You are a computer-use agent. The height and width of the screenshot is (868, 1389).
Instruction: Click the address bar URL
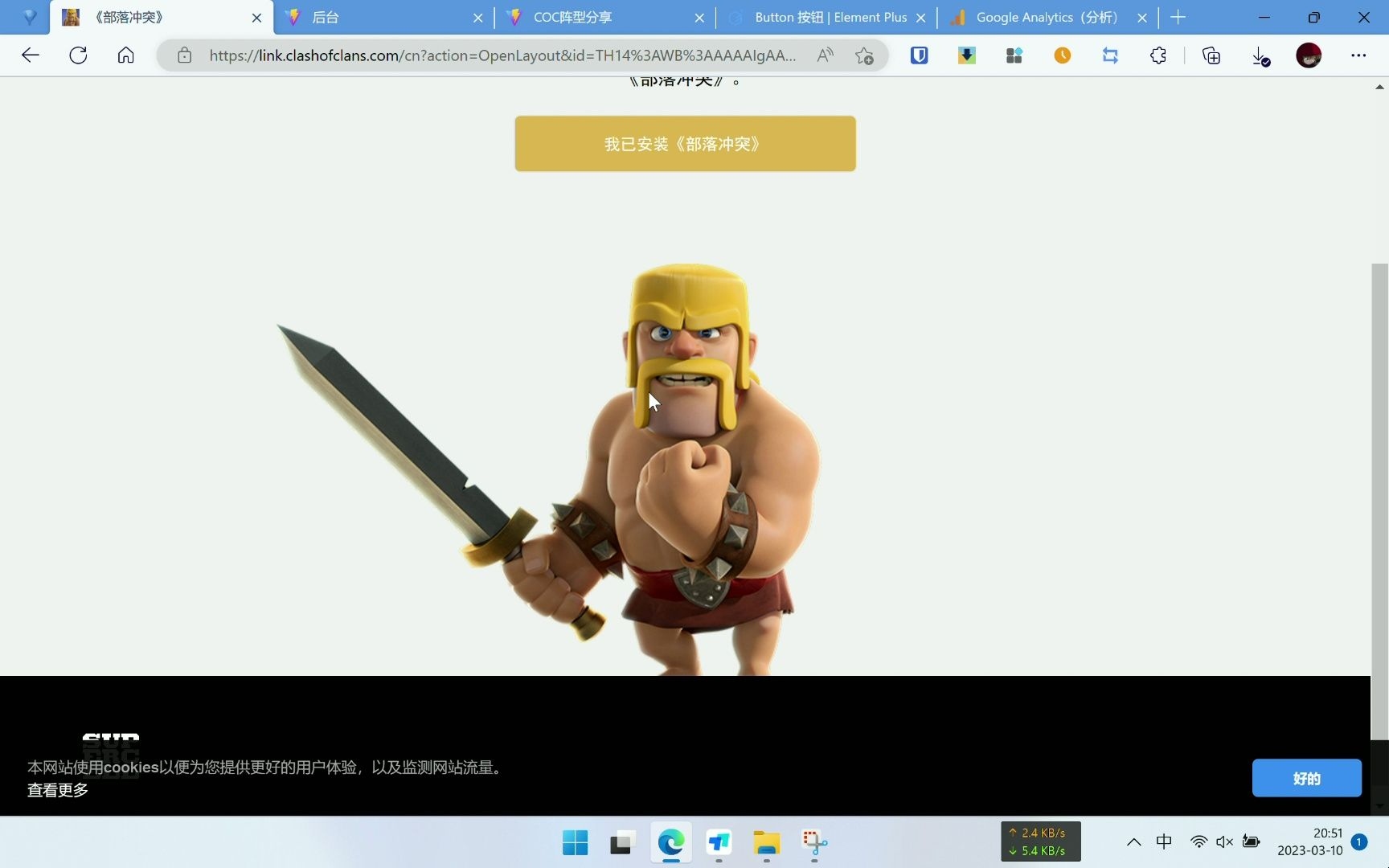[x=502, y=55]
